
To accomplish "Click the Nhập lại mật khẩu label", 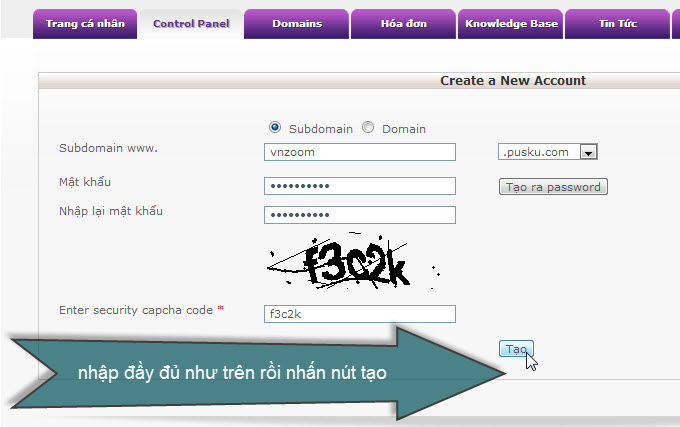I will click(111, 211).
